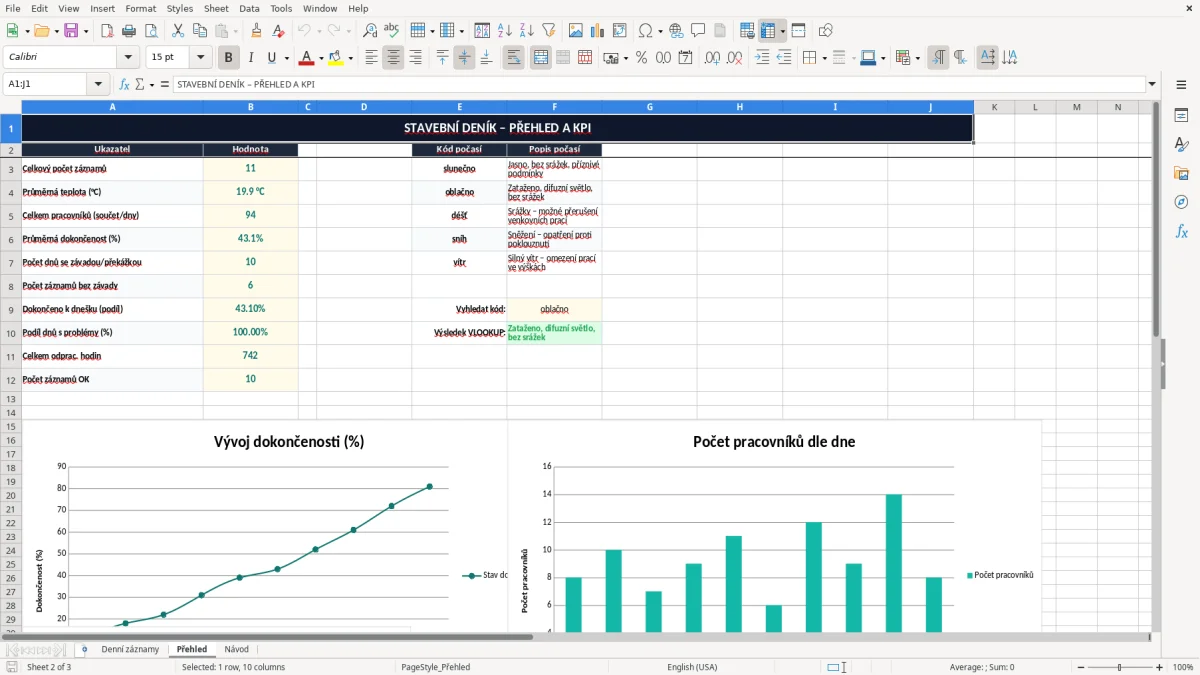
Task: Open the font size dropdown
Action: pyautogui.click(x=200, y=58)
